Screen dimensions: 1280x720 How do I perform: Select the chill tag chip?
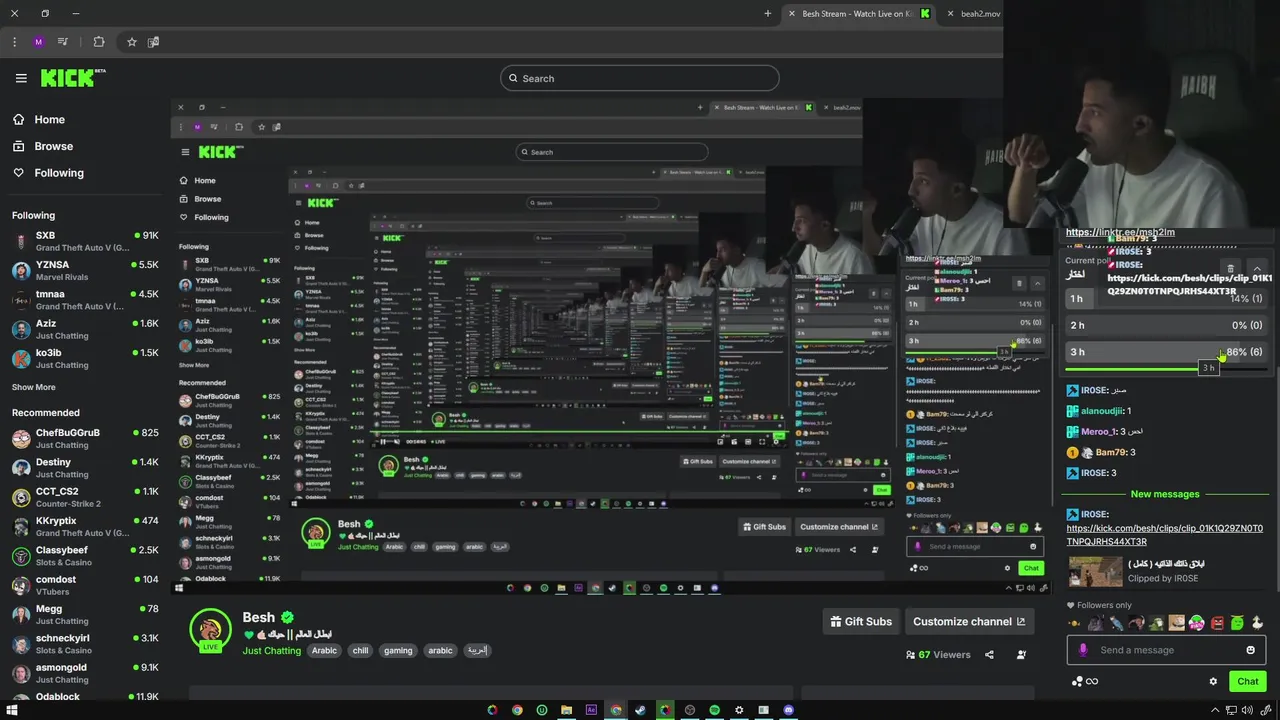coord(360,650)
